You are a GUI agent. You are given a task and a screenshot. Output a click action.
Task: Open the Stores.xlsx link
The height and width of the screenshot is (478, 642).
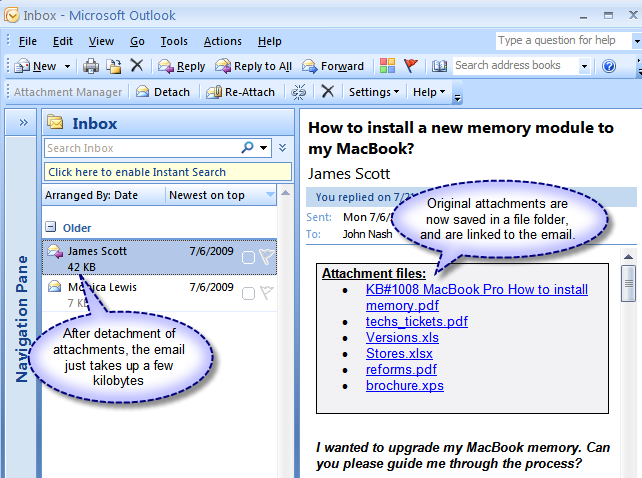tap(399, 353)
